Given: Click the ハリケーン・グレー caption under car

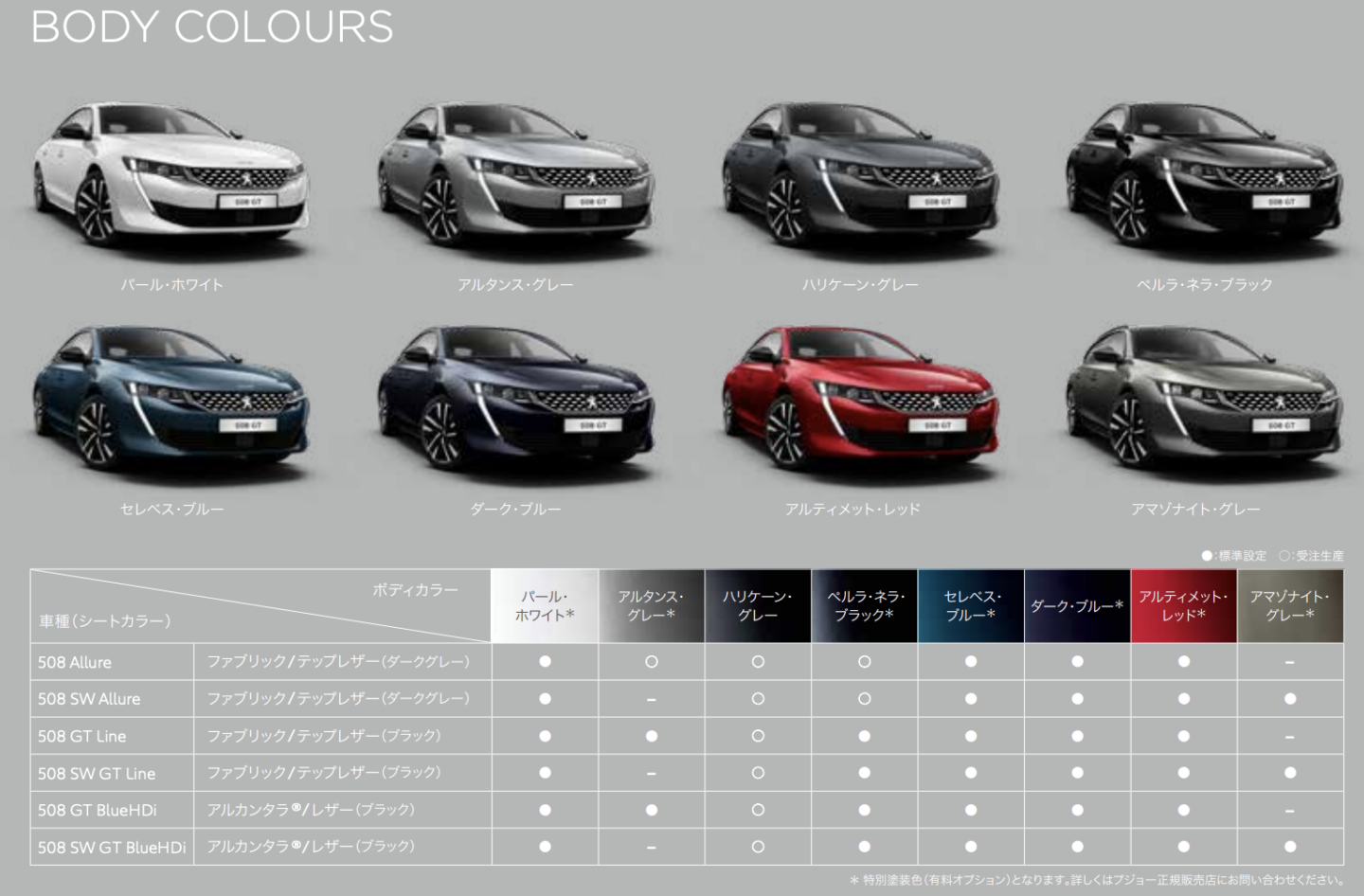Looking at the screenshot, I should 860,284.
